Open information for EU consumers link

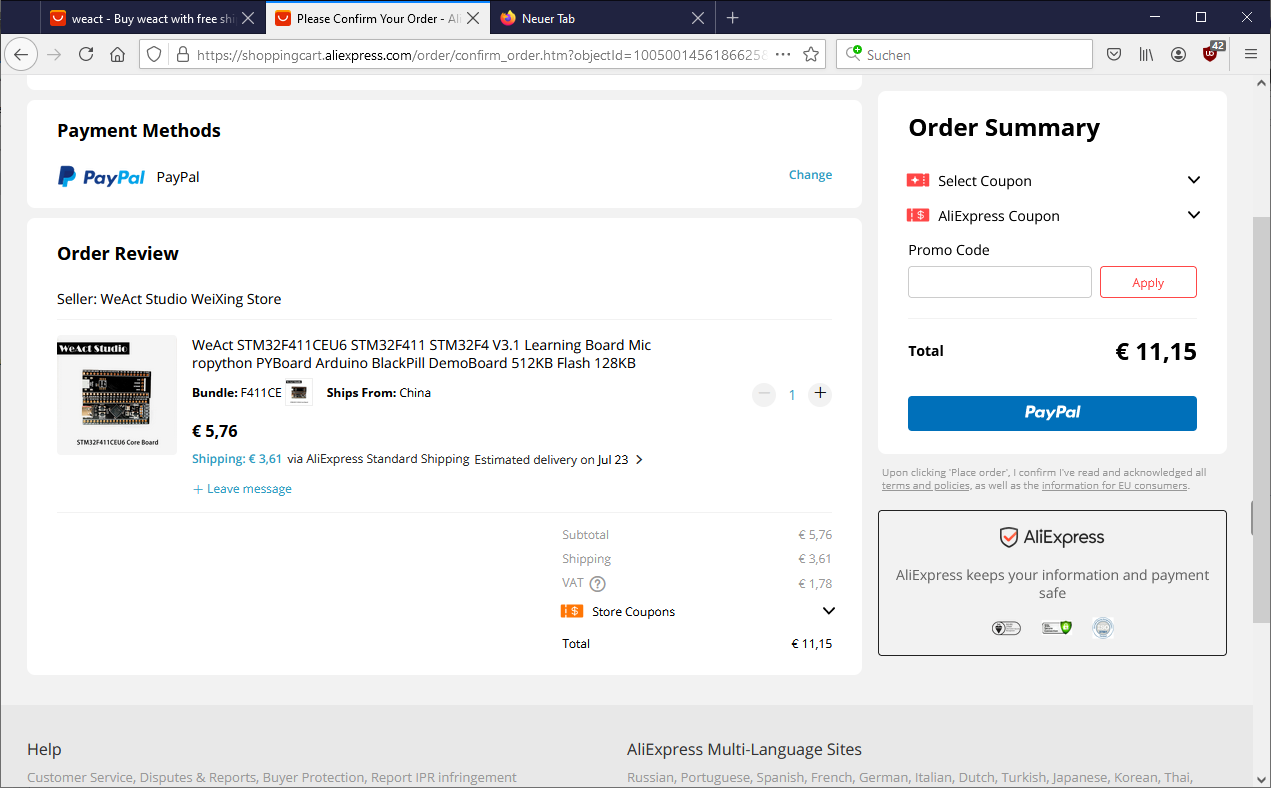pos(1114,486)
